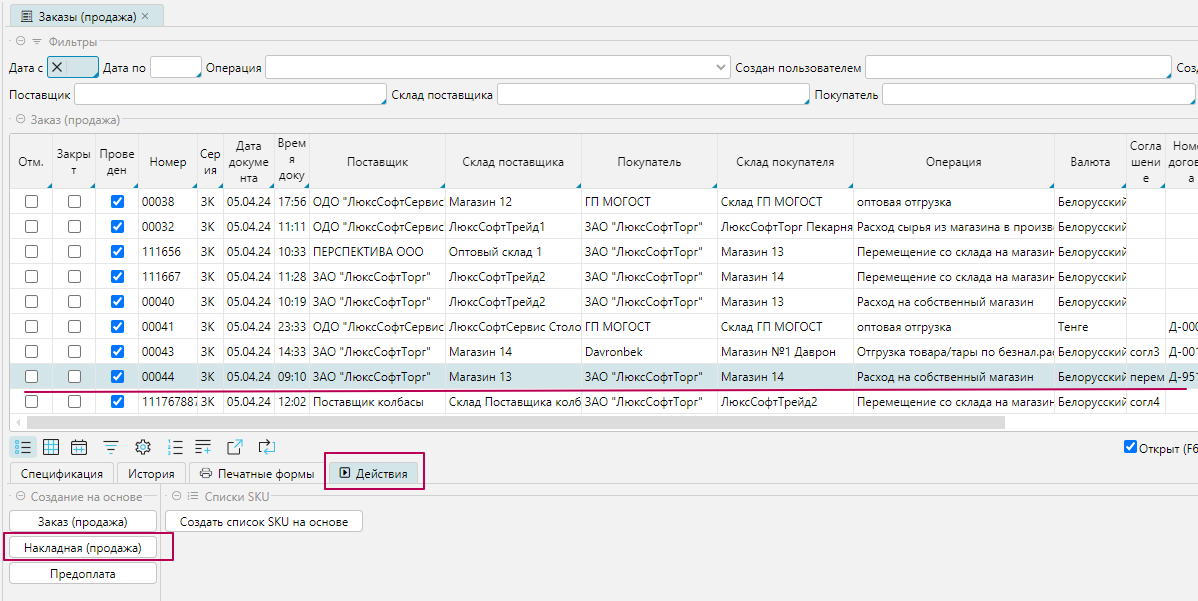The width and height of the screenshot is (1198, 601).
Task: Collapse the Создание на основе group
Action: pos(20,497)
